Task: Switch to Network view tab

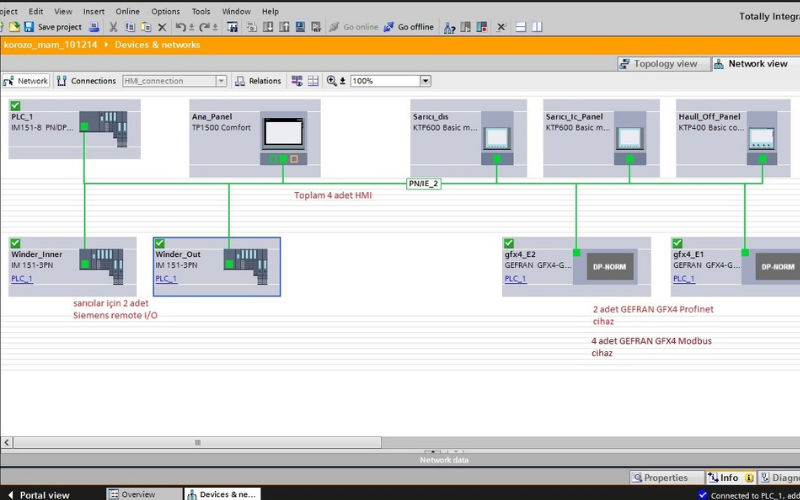Action: coord(756,64)
